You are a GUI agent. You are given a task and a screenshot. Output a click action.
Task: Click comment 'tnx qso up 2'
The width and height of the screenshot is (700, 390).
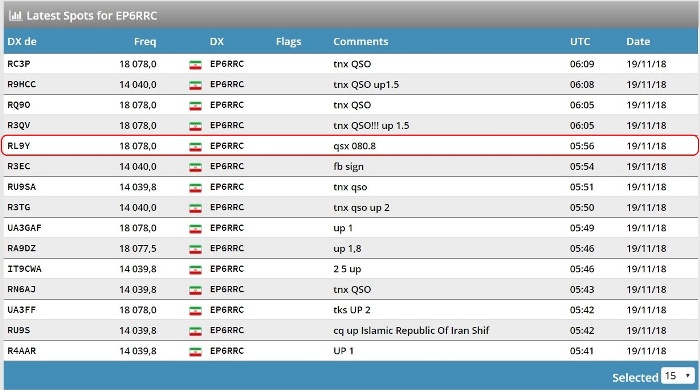(x=361, y=207)
